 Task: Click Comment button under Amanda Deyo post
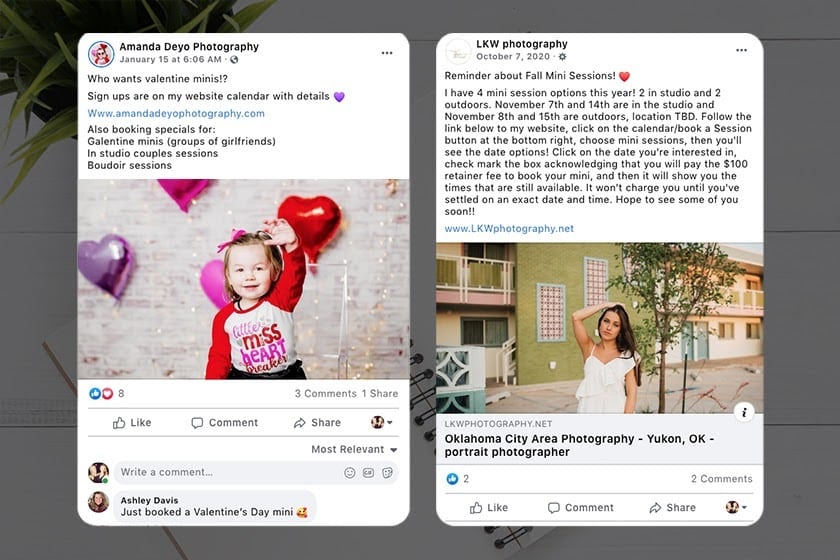(x=224, y=423)
